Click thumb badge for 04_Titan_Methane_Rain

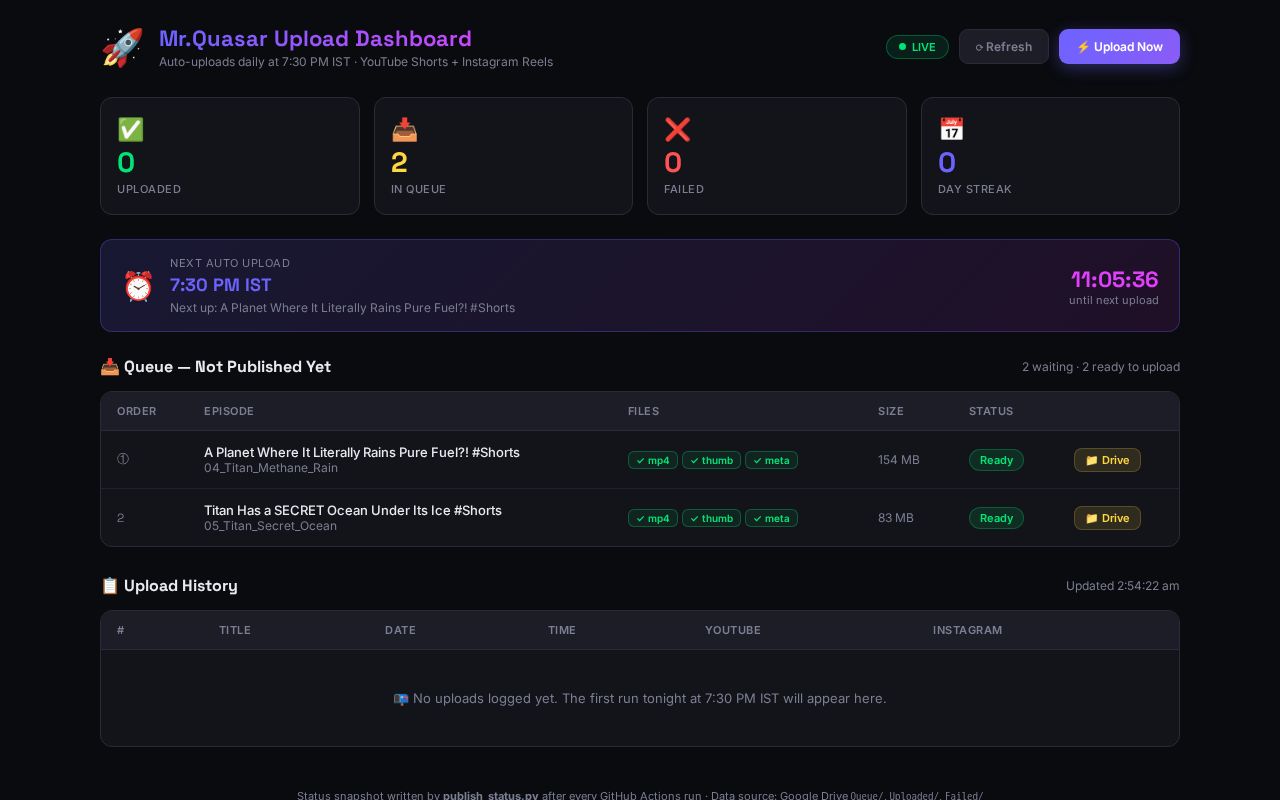pos(711,460)
